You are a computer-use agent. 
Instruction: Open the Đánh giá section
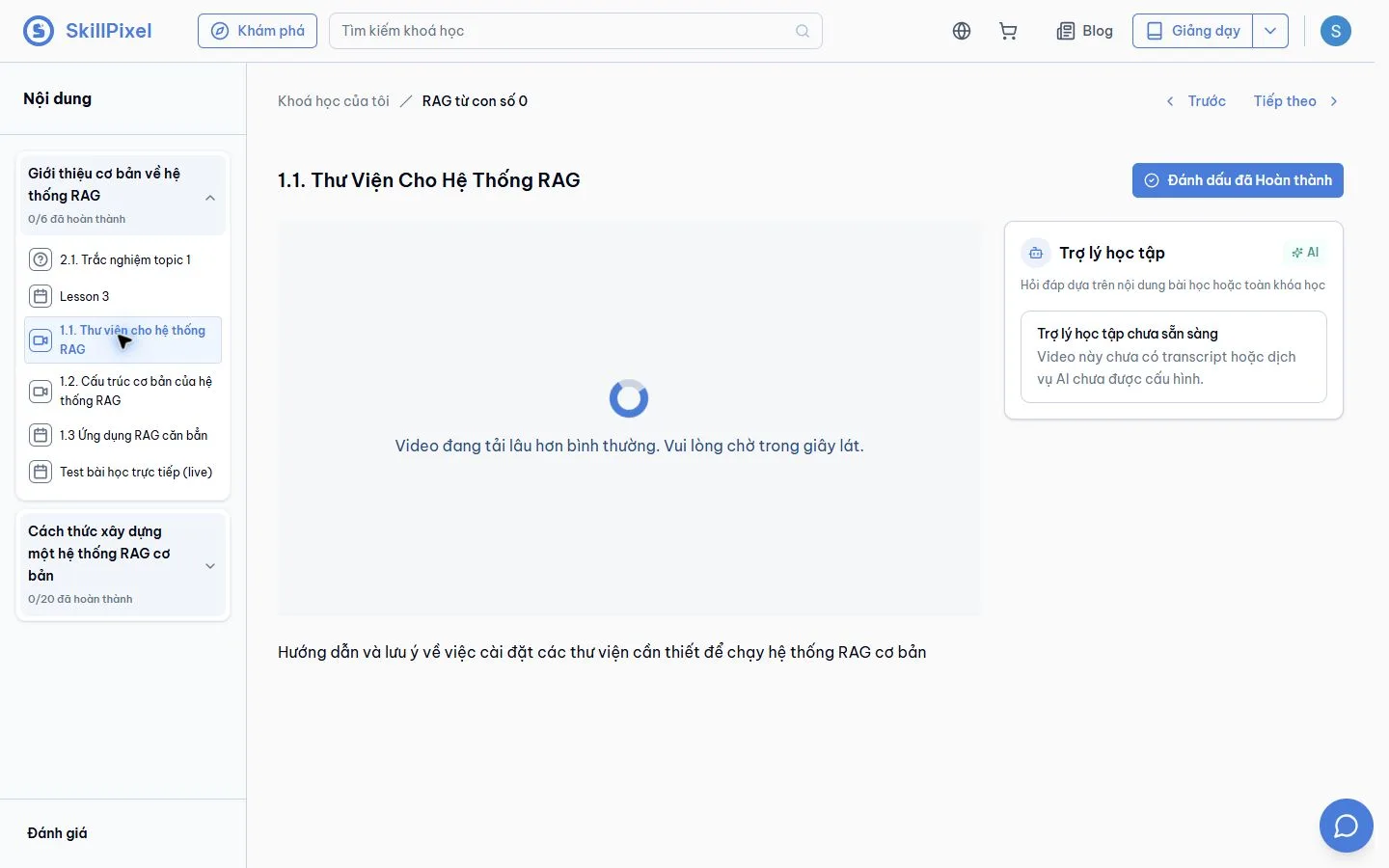coord(57,833)
